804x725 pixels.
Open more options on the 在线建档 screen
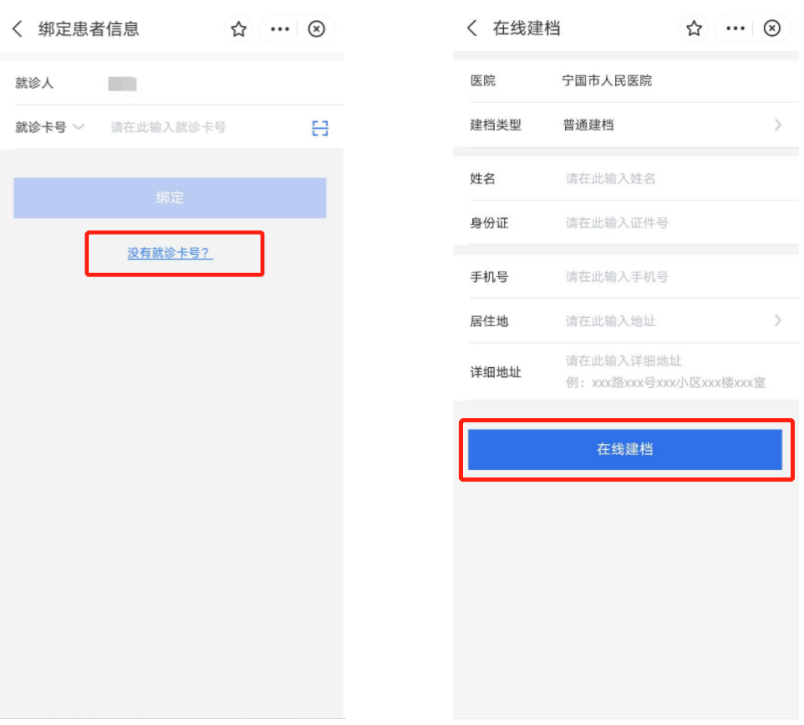735,28
